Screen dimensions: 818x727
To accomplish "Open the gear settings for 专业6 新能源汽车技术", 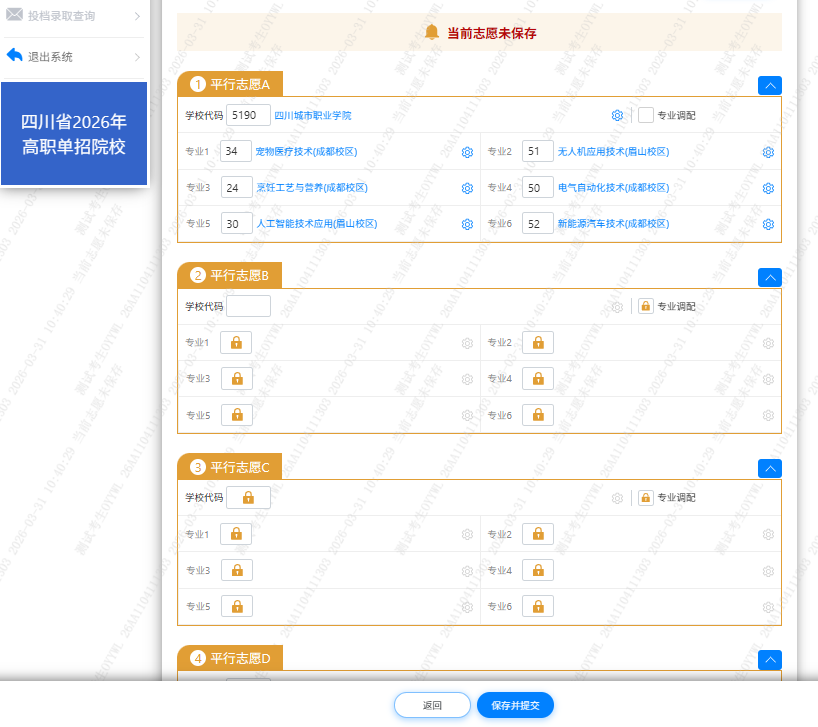I will click(768, 224).
